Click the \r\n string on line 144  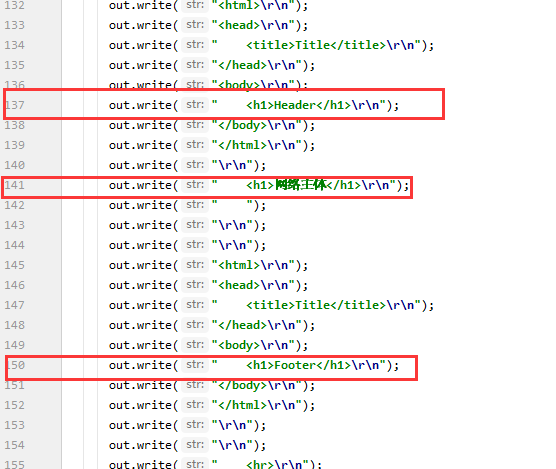232,245
